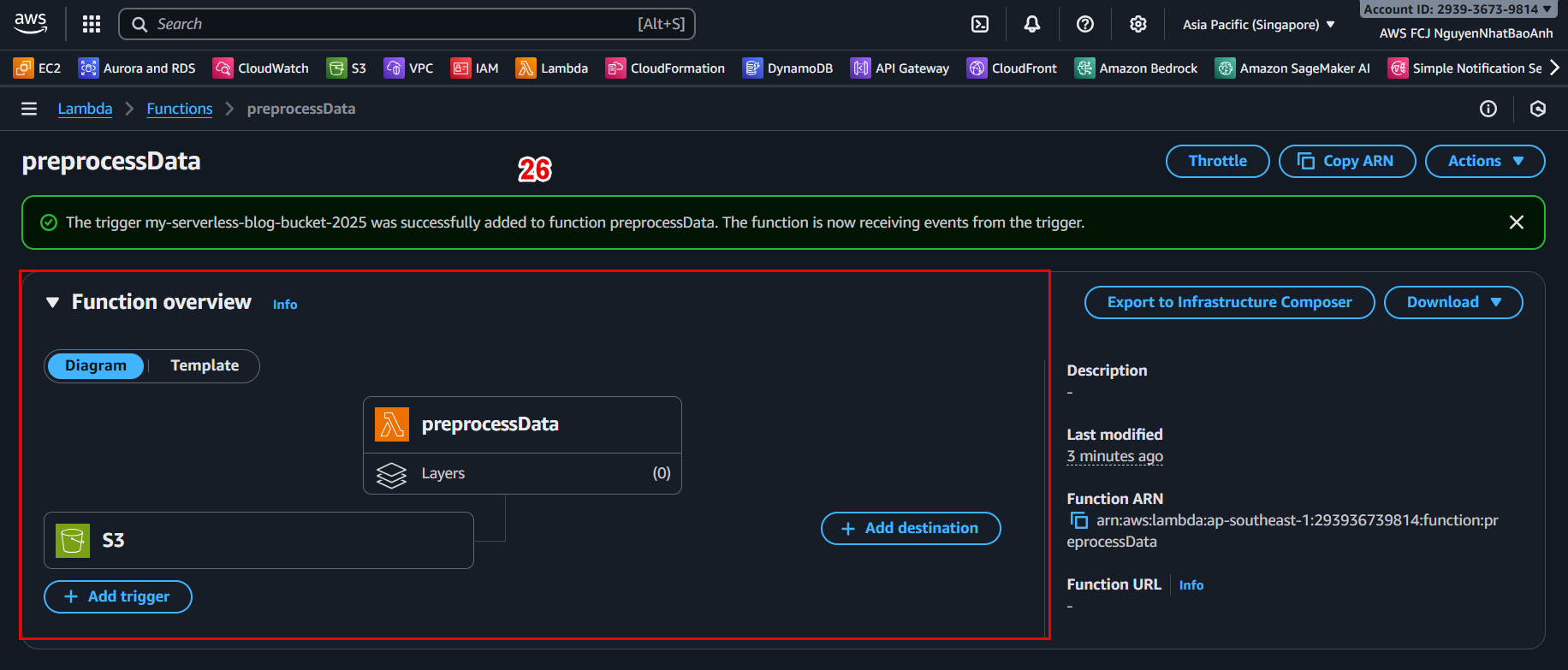Open the AWS services grid menu
Screen dimensions: 1568x670
(92, 24)
